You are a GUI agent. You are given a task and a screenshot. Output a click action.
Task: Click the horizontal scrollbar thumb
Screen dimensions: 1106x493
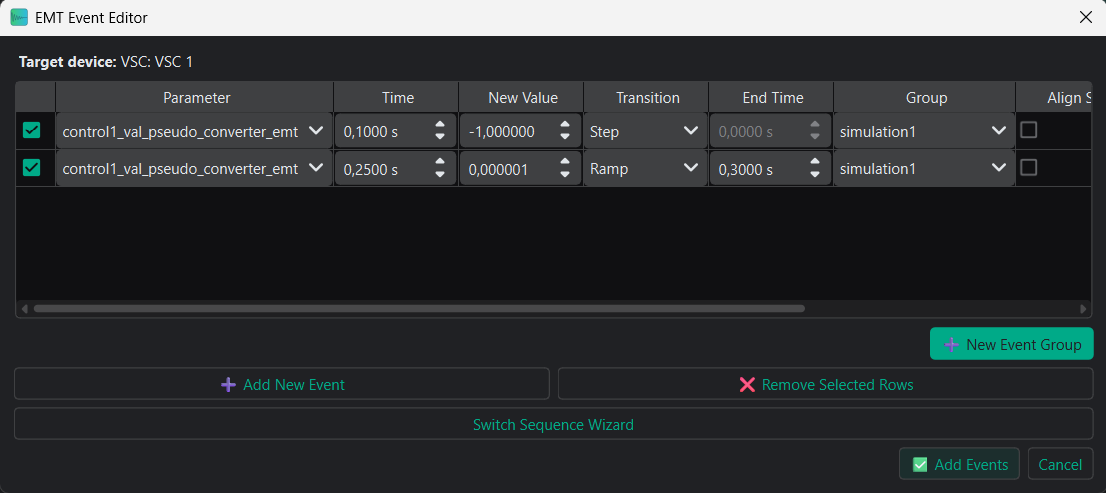tap(419, 308)
